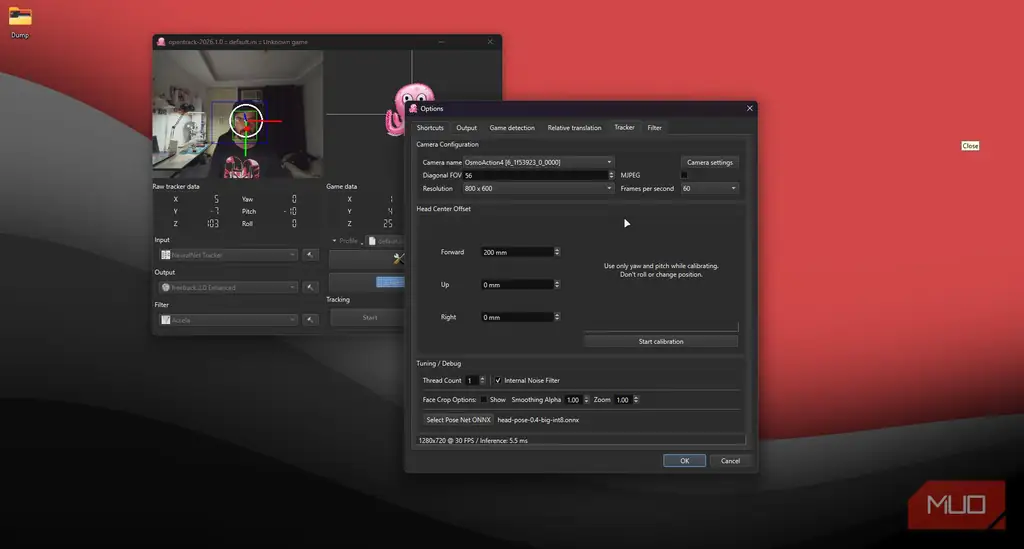Disable the Internal Noise Filter checkbox
Viewport: 1024px width, 549px height.
498,381
